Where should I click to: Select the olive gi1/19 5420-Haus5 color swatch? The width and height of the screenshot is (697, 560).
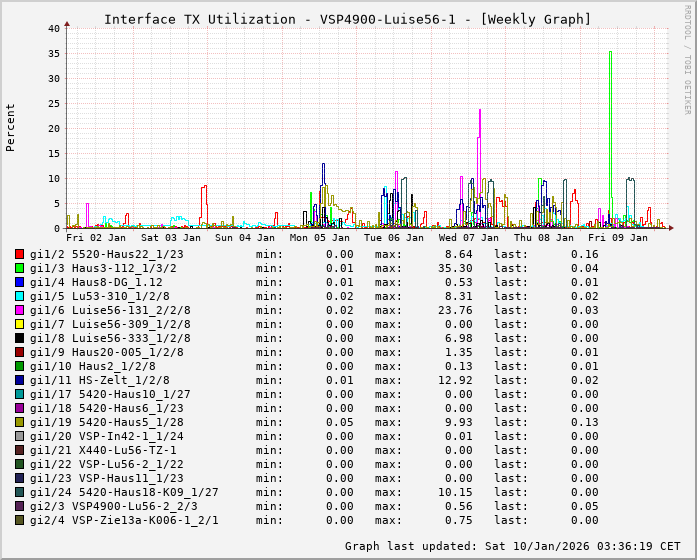pyautogui.click(x=20, y=422)
